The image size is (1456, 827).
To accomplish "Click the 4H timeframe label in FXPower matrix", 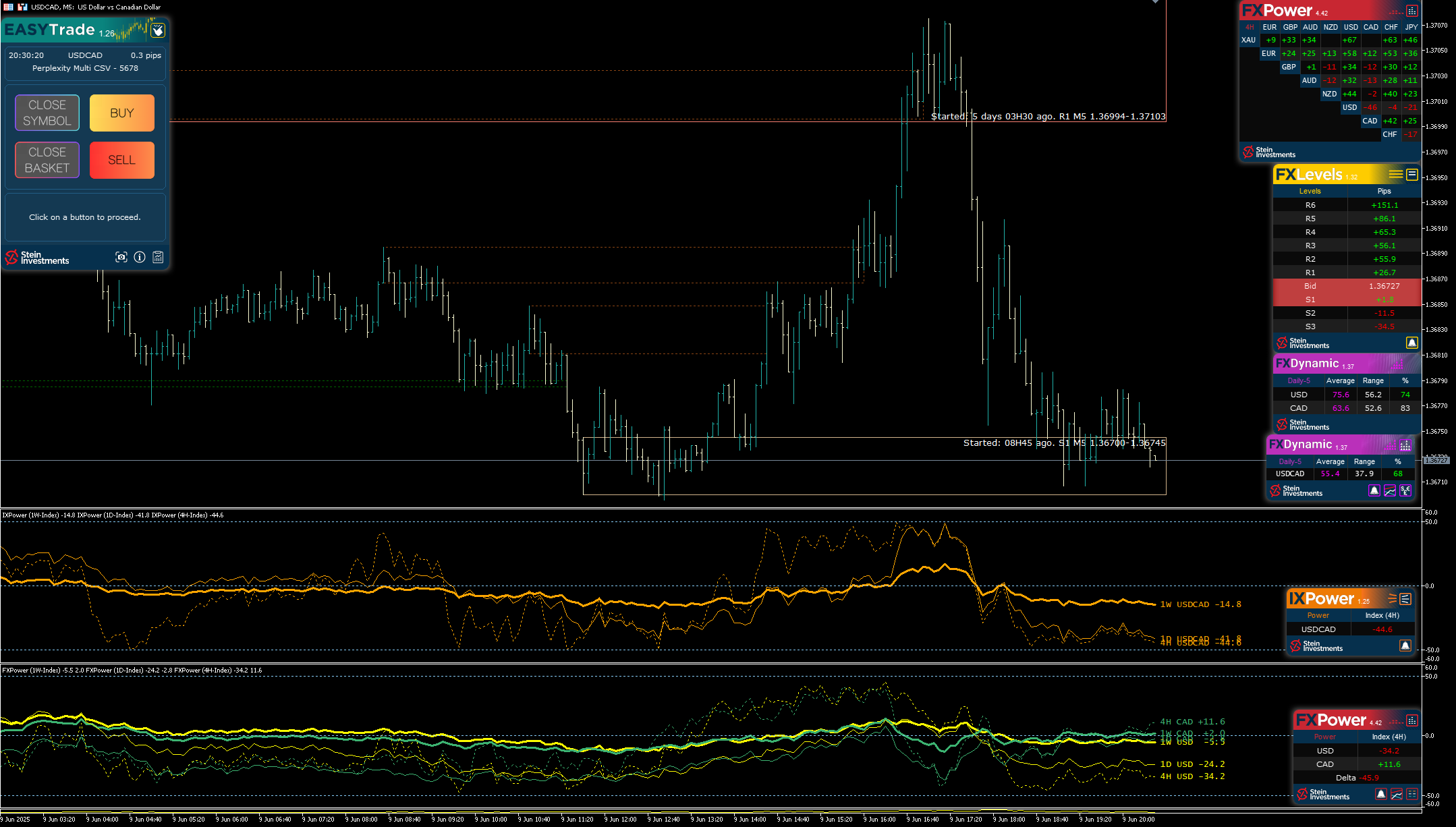I will [1250, 27].
